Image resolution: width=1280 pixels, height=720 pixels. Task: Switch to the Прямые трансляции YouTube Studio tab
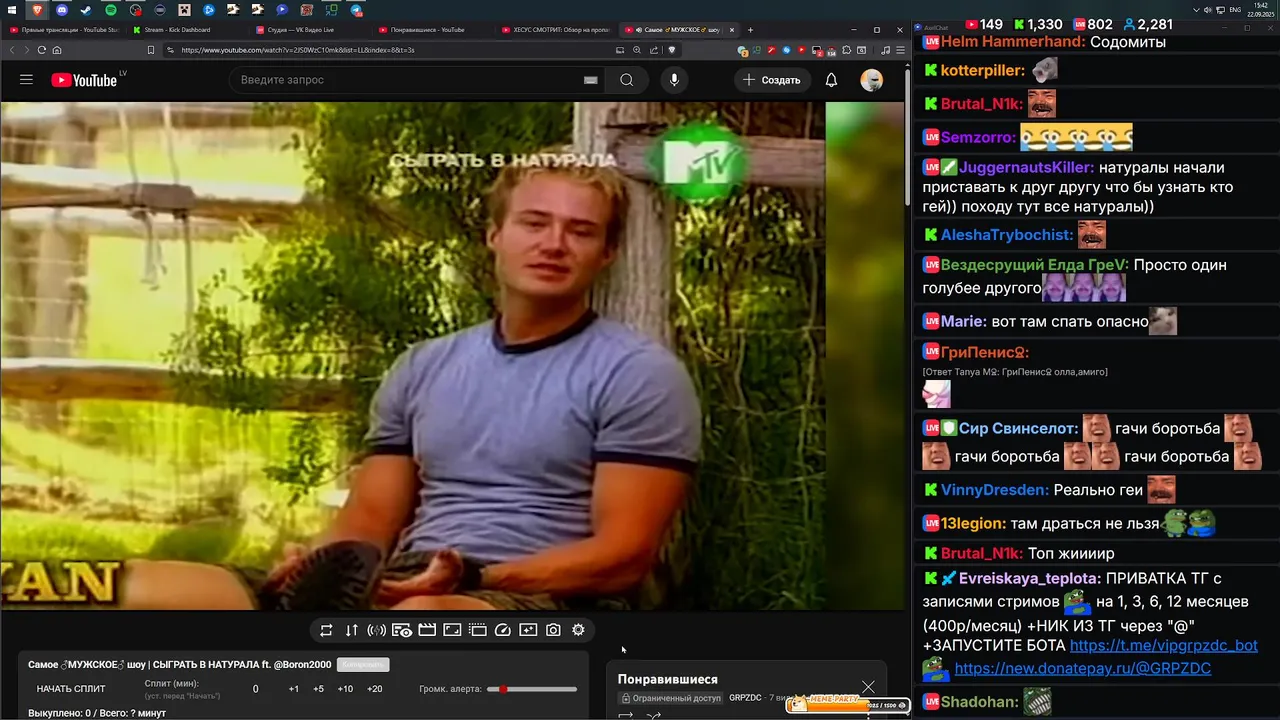click(64, 30)
